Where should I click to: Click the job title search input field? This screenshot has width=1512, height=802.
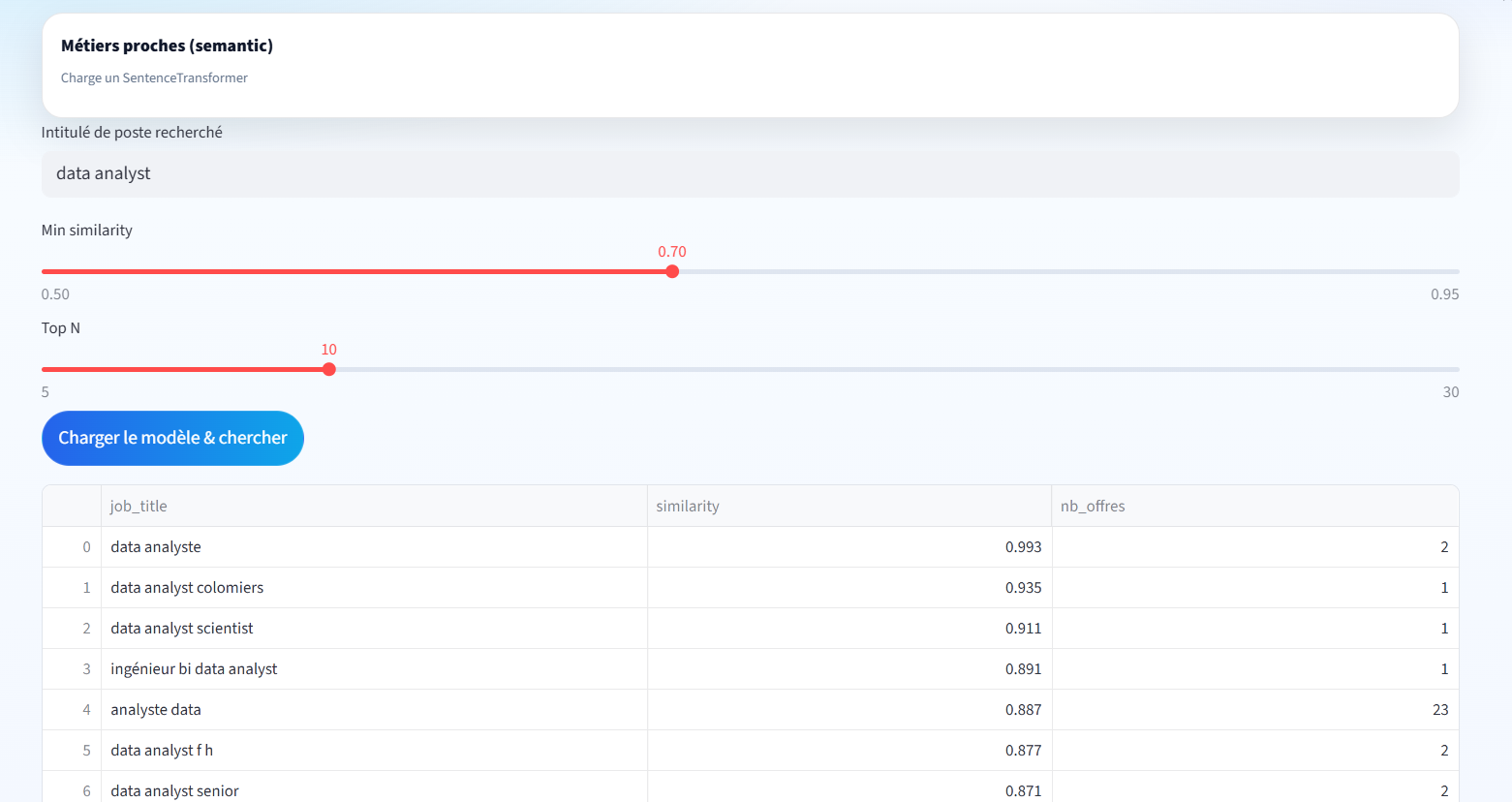[749, 174]
